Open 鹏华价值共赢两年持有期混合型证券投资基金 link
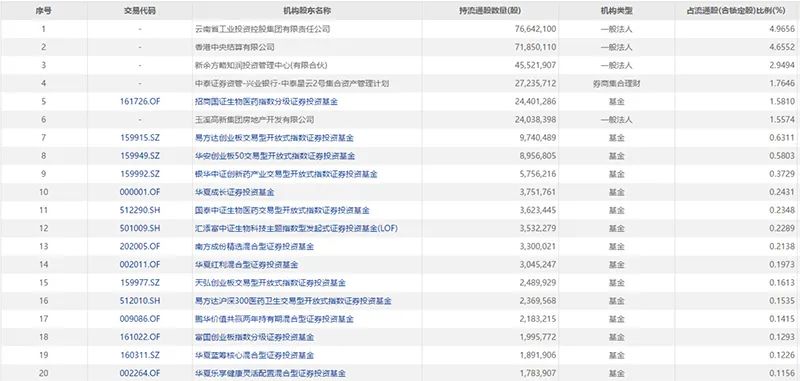Viewport: 800px width, 381px height. [x=274, y=319]
